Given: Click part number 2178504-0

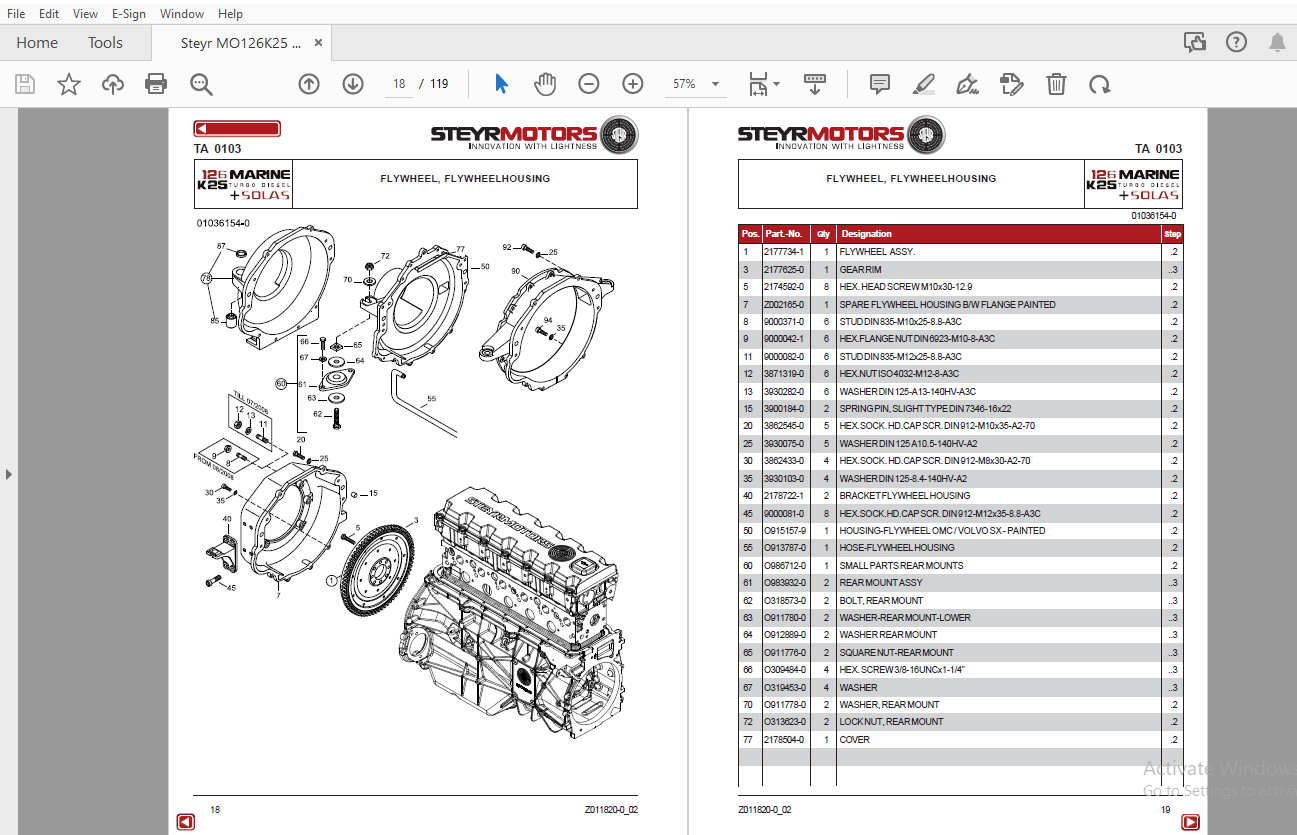Looking at the screenshot, I should point(784,740).
